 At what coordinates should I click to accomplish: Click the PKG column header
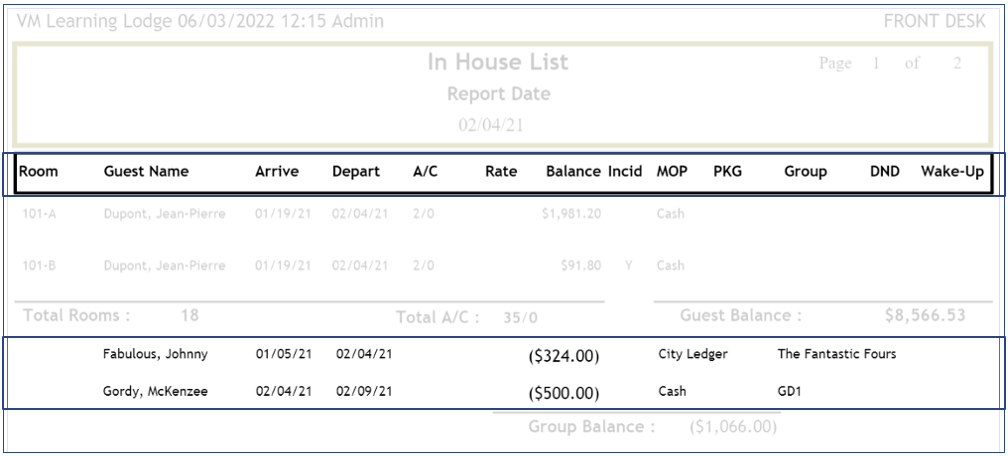pos(726,172)
